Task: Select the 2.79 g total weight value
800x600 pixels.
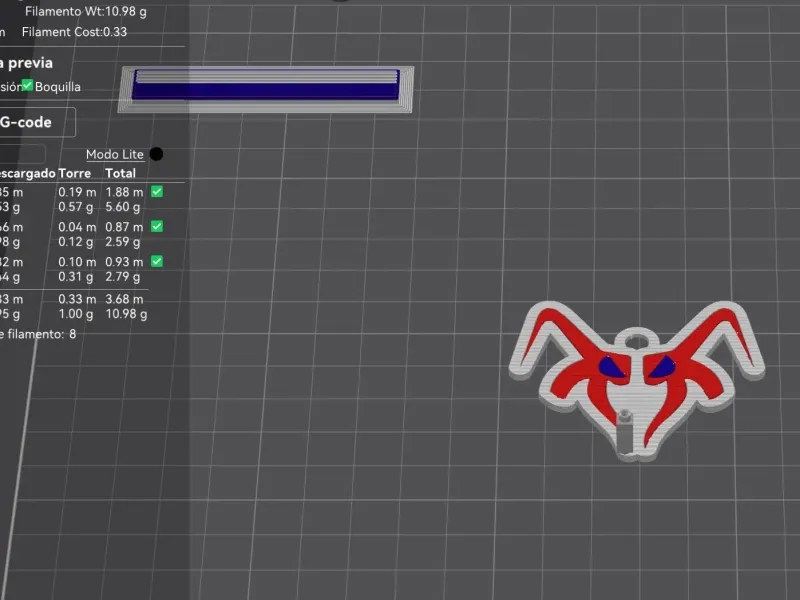Action: [122, 277]
